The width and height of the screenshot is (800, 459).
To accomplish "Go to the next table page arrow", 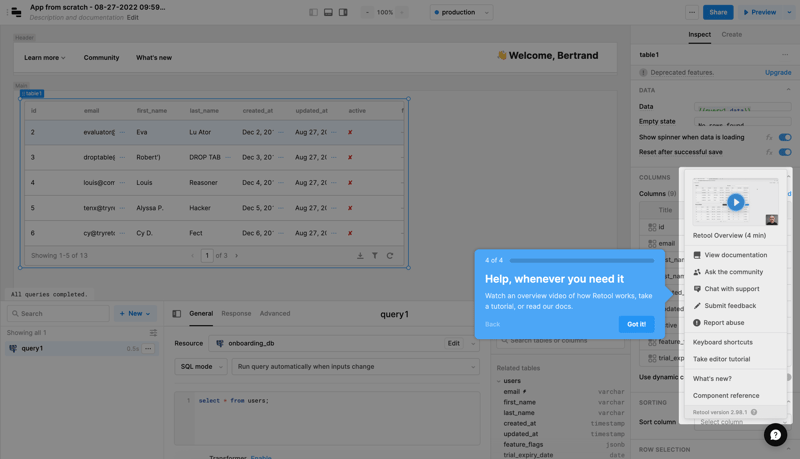I will (236, 256).
